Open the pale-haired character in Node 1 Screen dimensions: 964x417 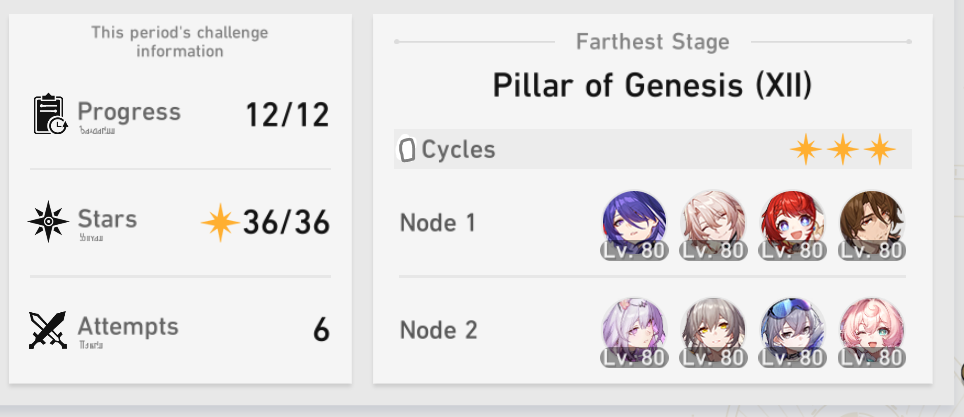(x=714, y=224)
